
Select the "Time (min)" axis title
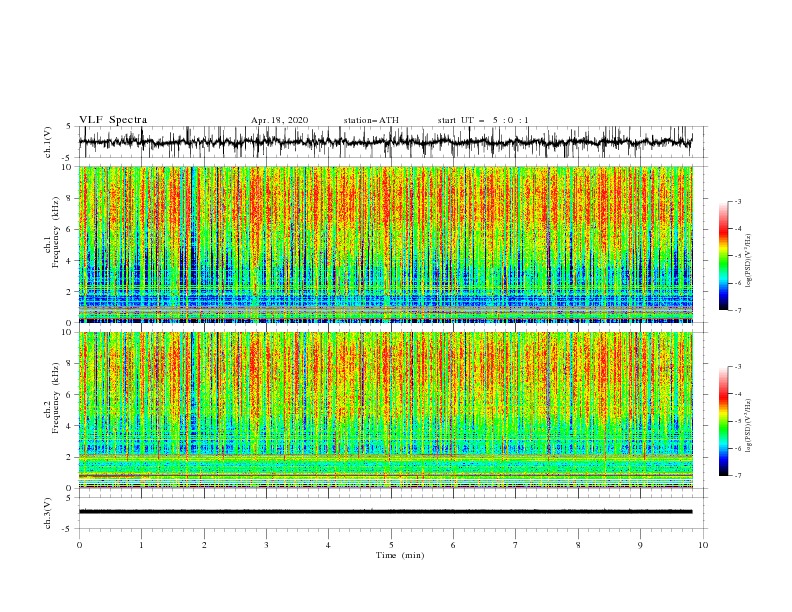coord(400,555)
